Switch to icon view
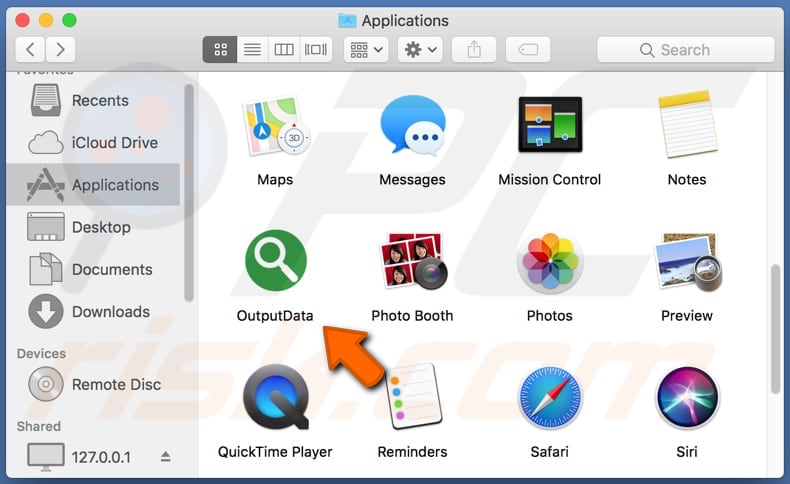Image resolution: width=790 pixels, height=484 pixels. pos(220,49)
